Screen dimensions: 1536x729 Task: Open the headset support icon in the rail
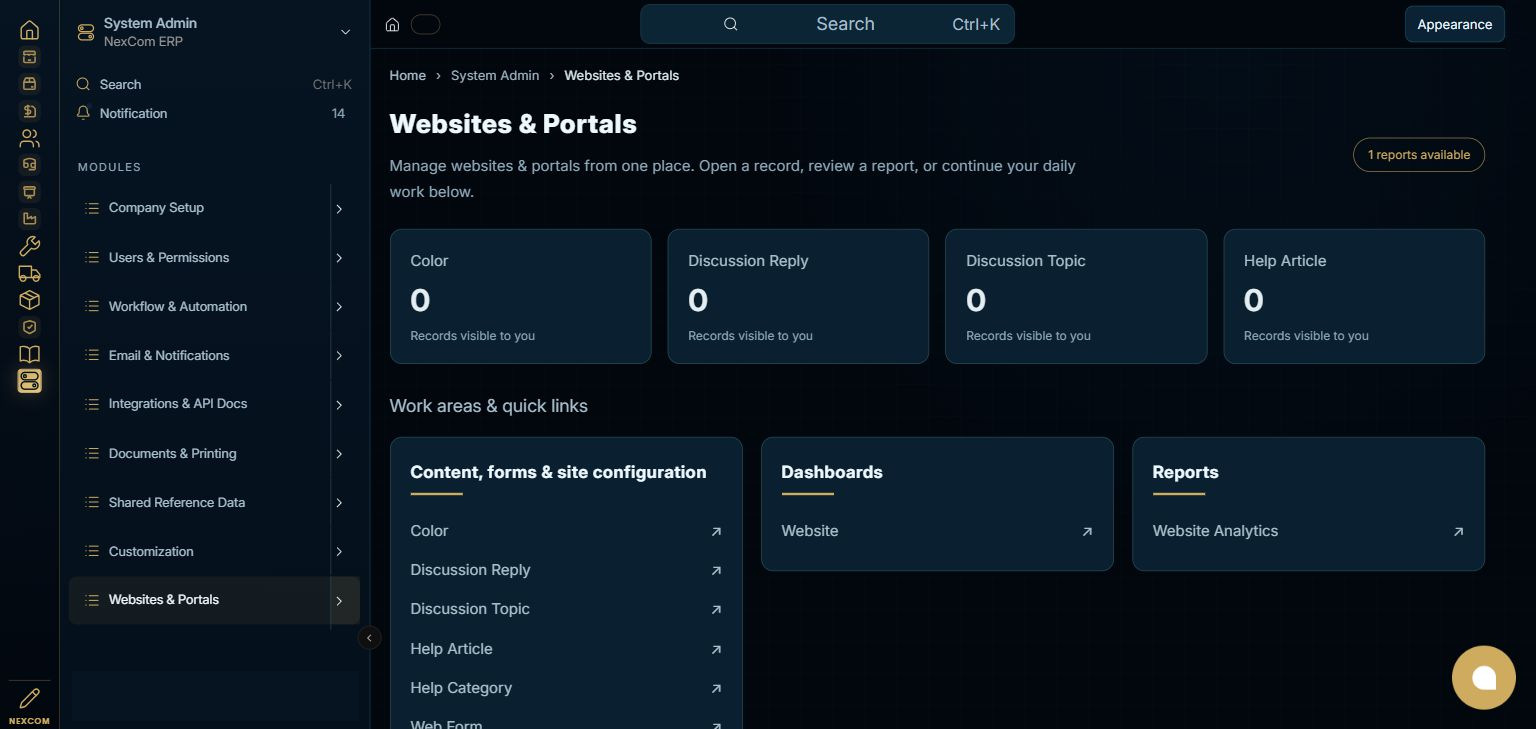[x=29, y=165]
